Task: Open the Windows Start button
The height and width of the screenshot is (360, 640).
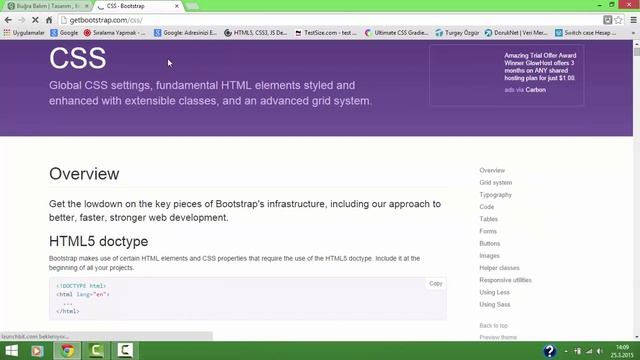Action: click(11, 351)
